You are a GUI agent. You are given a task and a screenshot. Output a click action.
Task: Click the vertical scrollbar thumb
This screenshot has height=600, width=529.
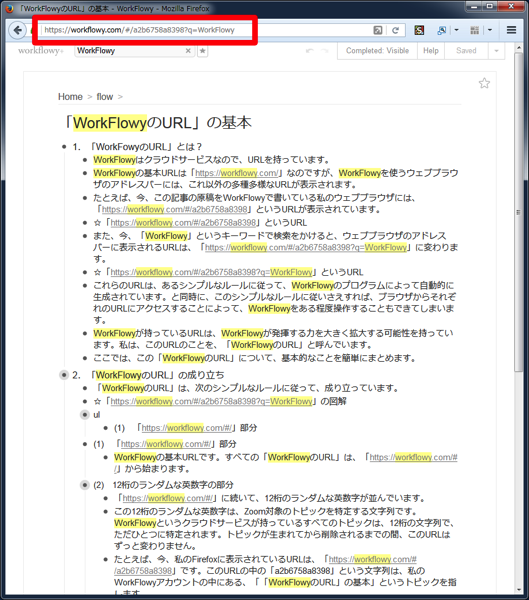[x=519, y=212]
